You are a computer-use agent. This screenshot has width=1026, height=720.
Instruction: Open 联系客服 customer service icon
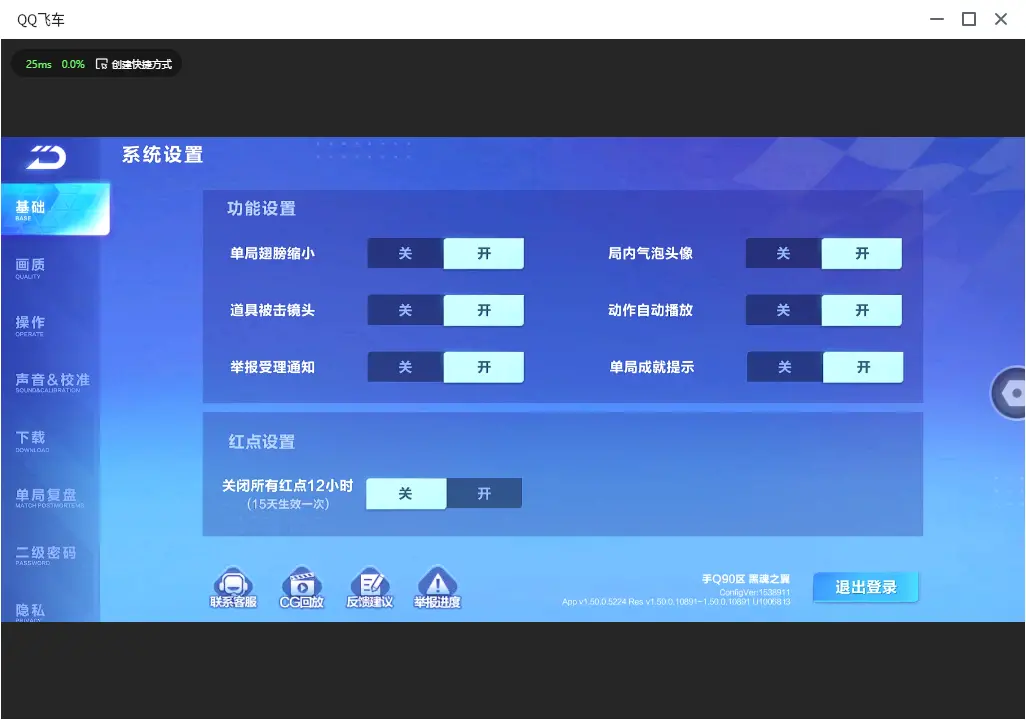point(234,587)
